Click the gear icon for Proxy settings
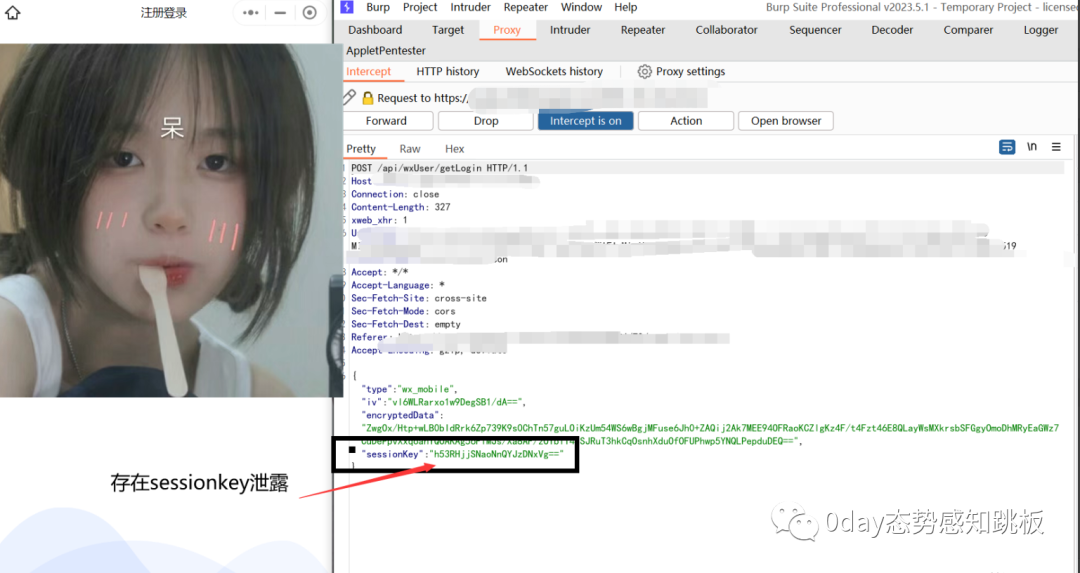The height and width of the screenshot is (573, 1080). coord(644,72)
